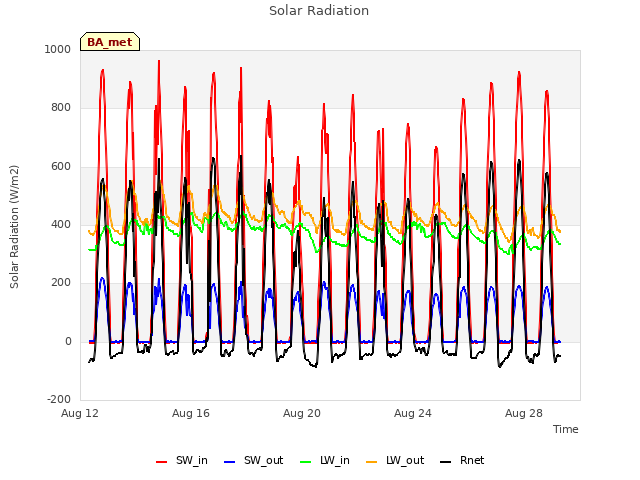Click the Time axis title
Image resolution: width=640 pixels, height=480 pixels.
[x=566, y=429]
